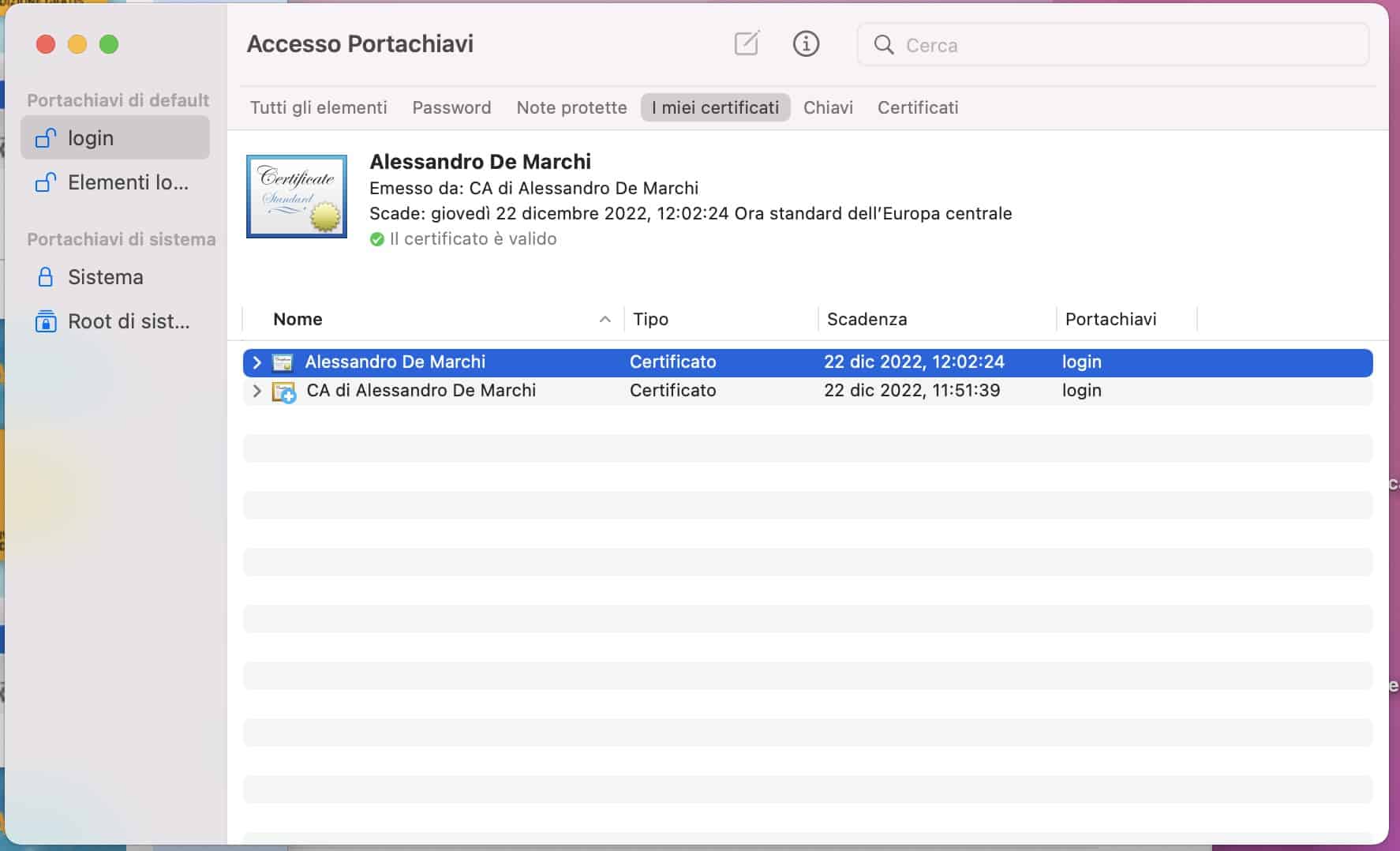Click the Scadenza column header
Image resolution: width=1400 pixels, height=851 pixels.
pos(867,319)
